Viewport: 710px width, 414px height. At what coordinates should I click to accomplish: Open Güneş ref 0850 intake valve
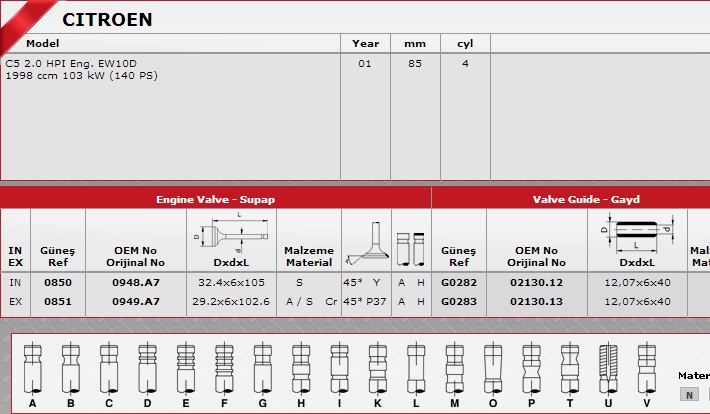pos(58,283)
